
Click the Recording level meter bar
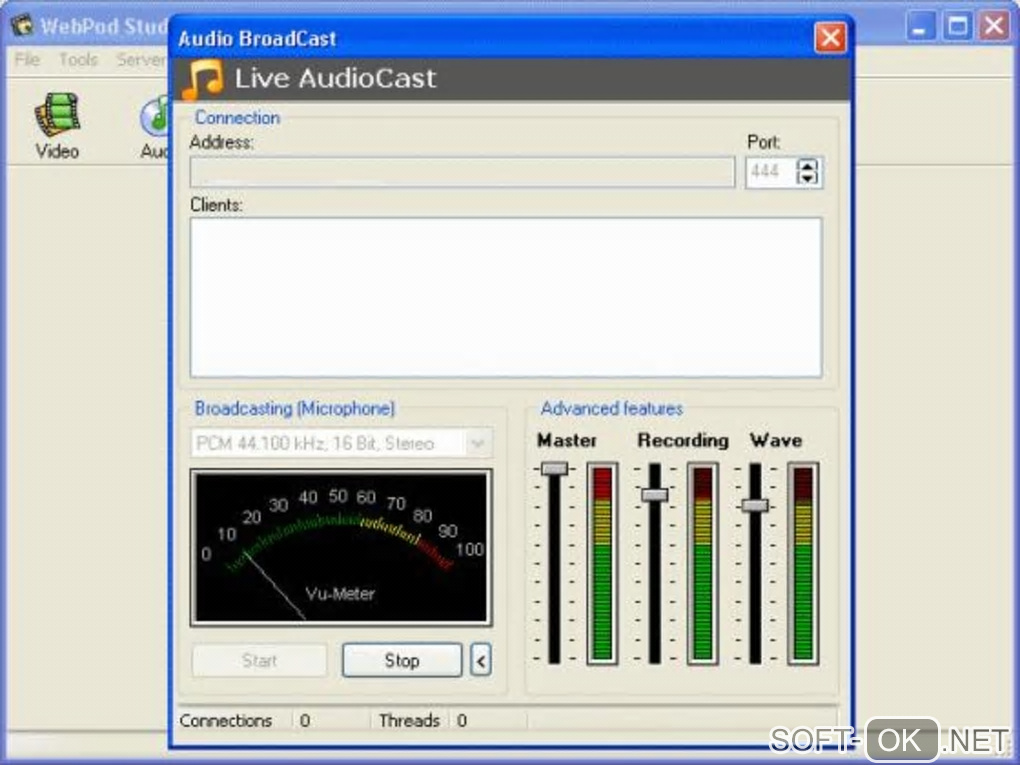[x=703, y=563]
